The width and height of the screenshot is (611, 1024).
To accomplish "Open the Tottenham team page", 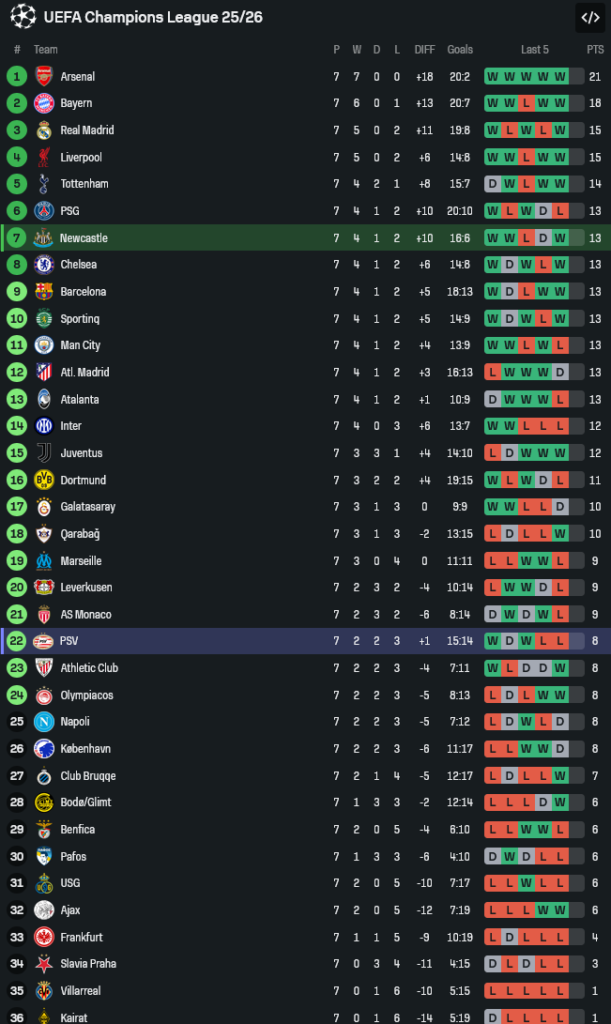I will tap(84, 184).
